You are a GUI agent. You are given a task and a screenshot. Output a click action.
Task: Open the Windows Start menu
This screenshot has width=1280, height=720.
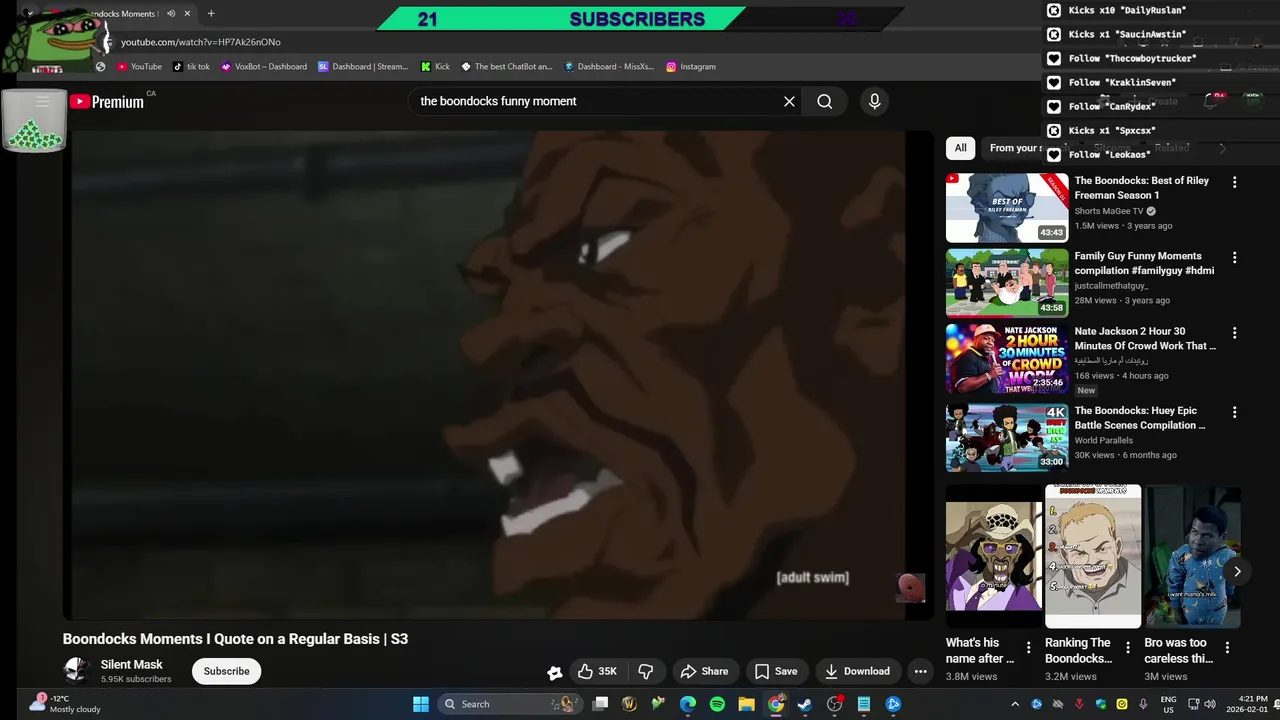pyautogui.click(x=421, y=704)
